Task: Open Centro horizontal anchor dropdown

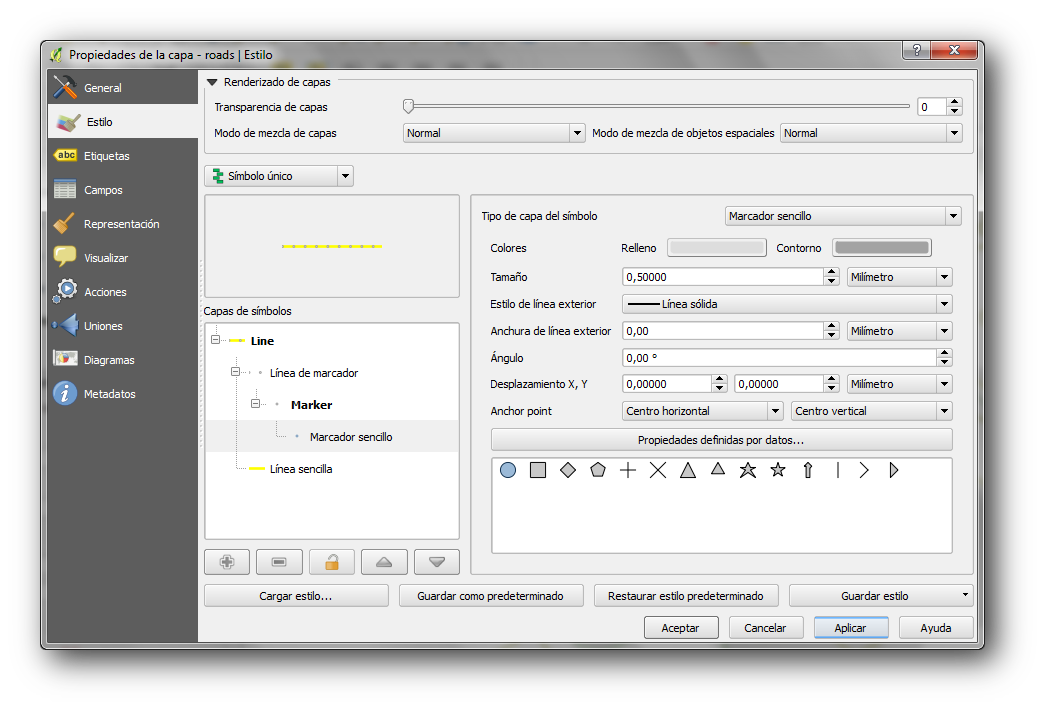Action: coord(702,411)
